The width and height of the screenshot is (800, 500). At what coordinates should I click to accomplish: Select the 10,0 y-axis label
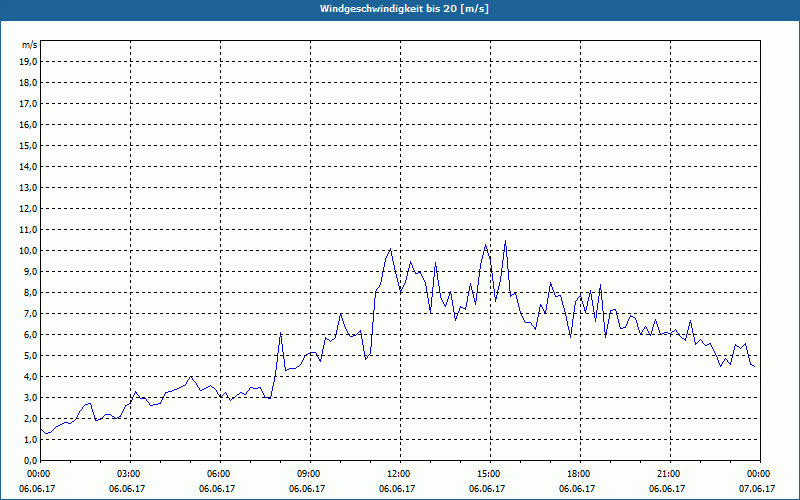click(x=28, y=251)
